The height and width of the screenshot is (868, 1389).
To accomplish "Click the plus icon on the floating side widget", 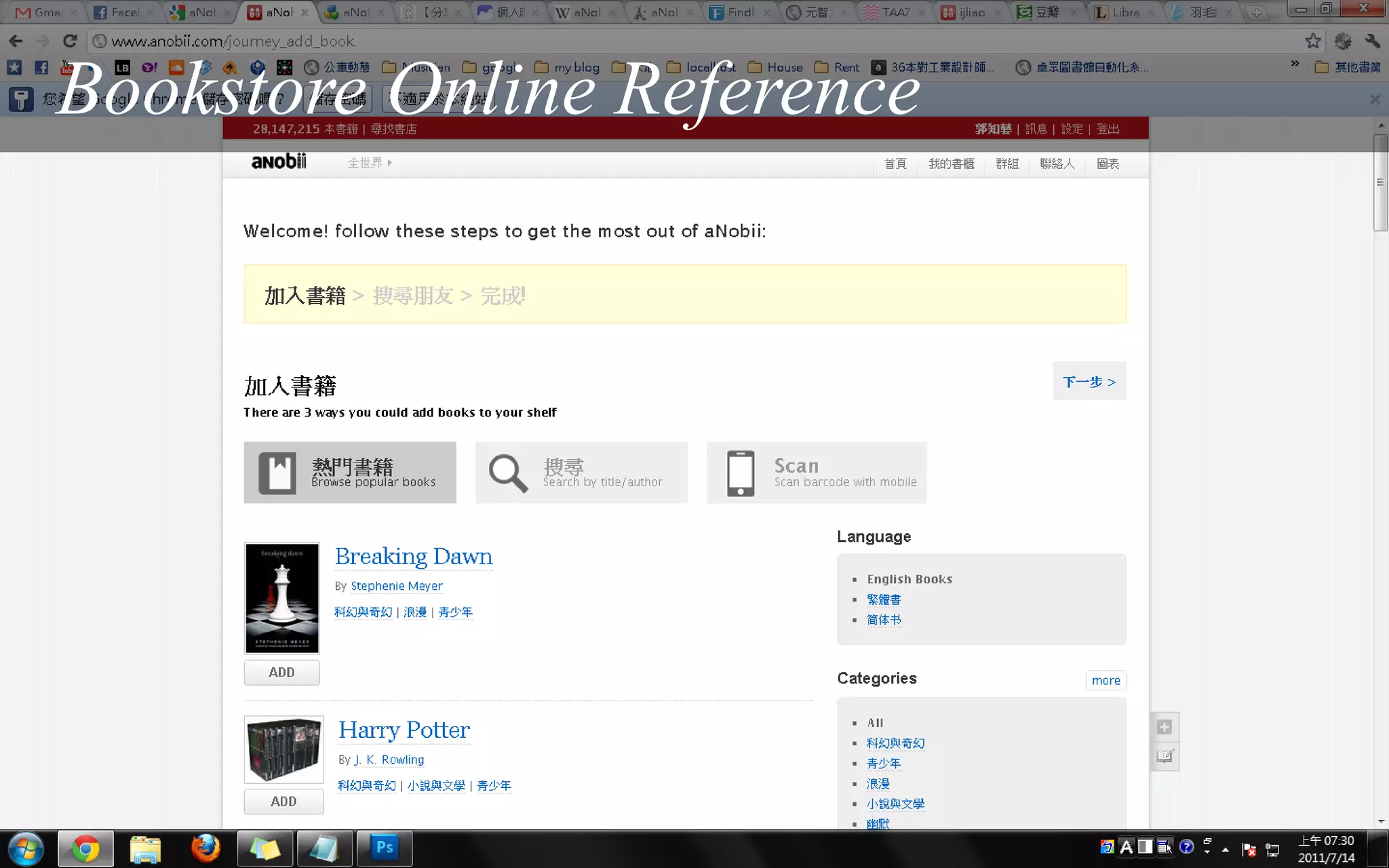I will 1165,727.
